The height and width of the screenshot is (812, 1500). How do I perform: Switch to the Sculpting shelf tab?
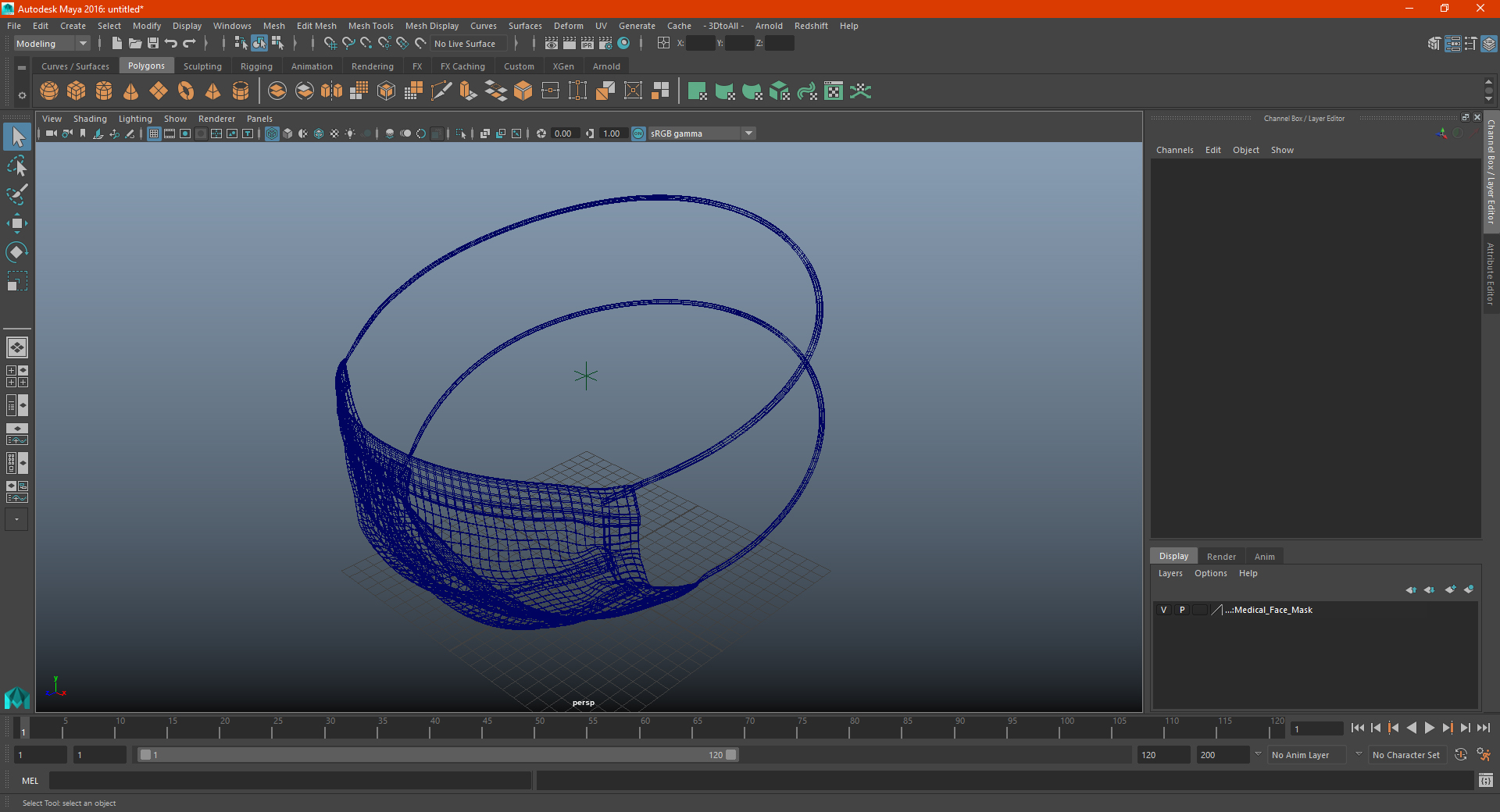(x=202, y=66)
